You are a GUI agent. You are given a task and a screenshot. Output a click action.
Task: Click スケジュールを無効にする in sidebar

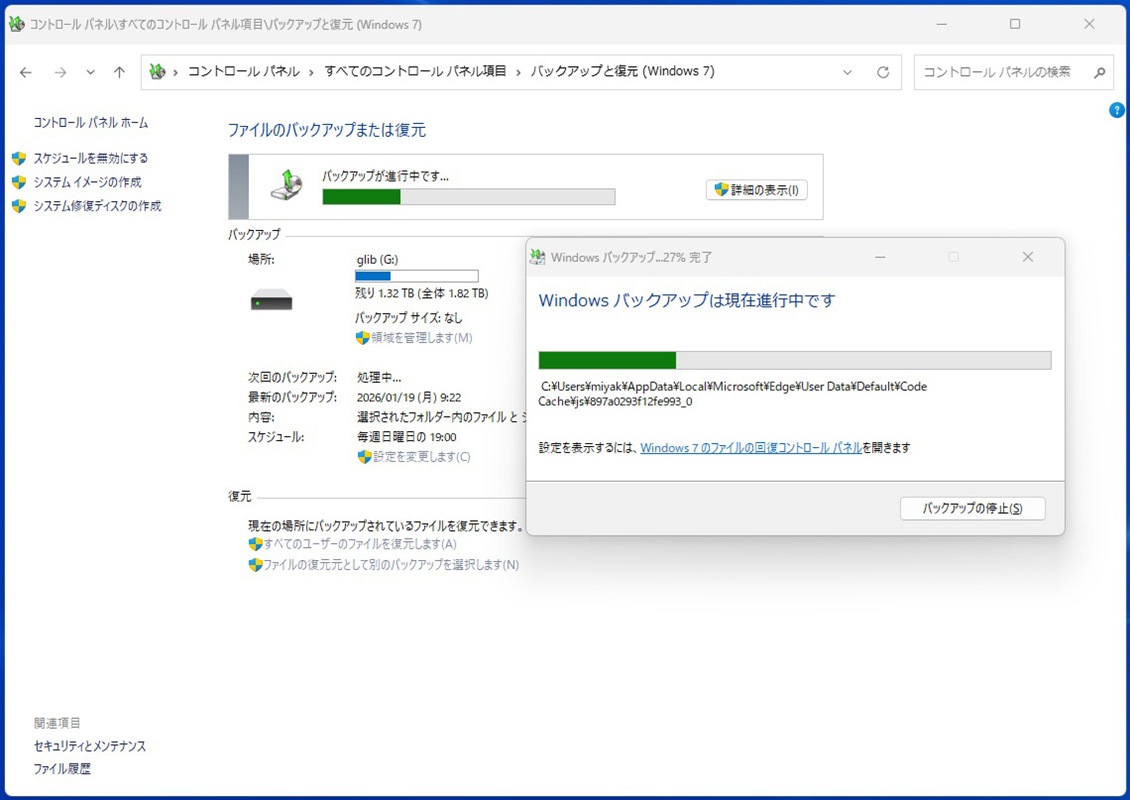click(91, 158)
